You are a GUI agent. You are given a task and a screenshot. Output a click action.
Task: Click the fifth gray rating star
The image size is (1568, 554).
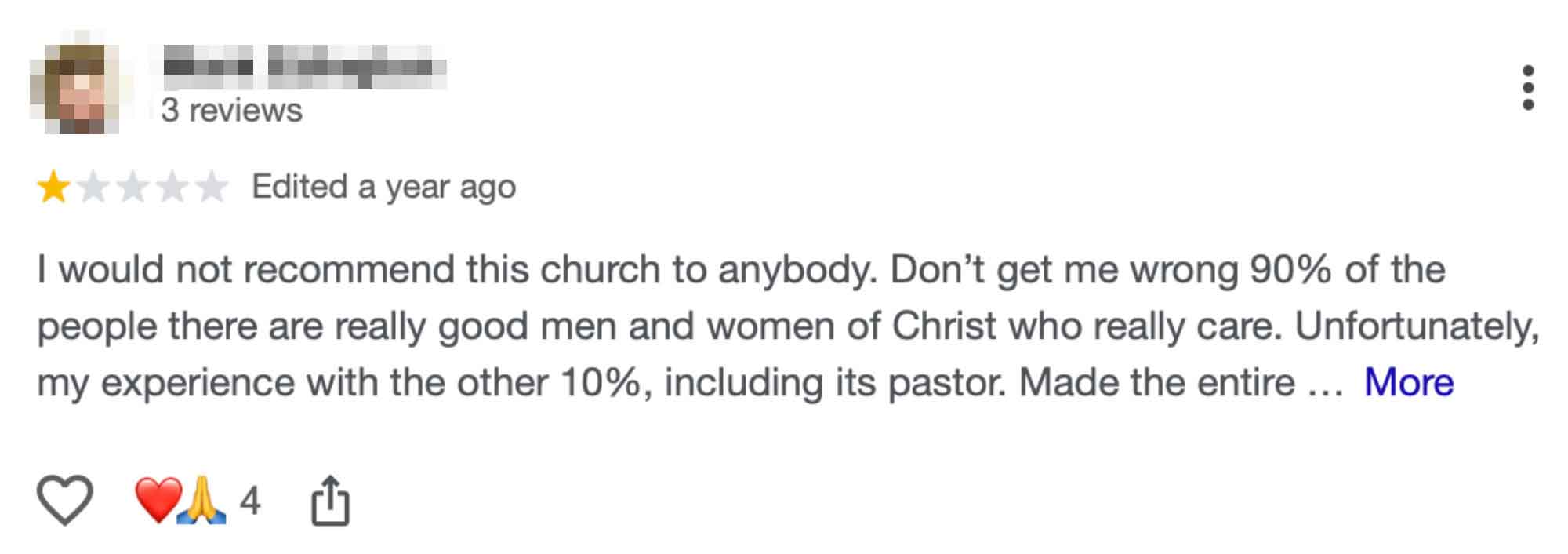point(211,188)
